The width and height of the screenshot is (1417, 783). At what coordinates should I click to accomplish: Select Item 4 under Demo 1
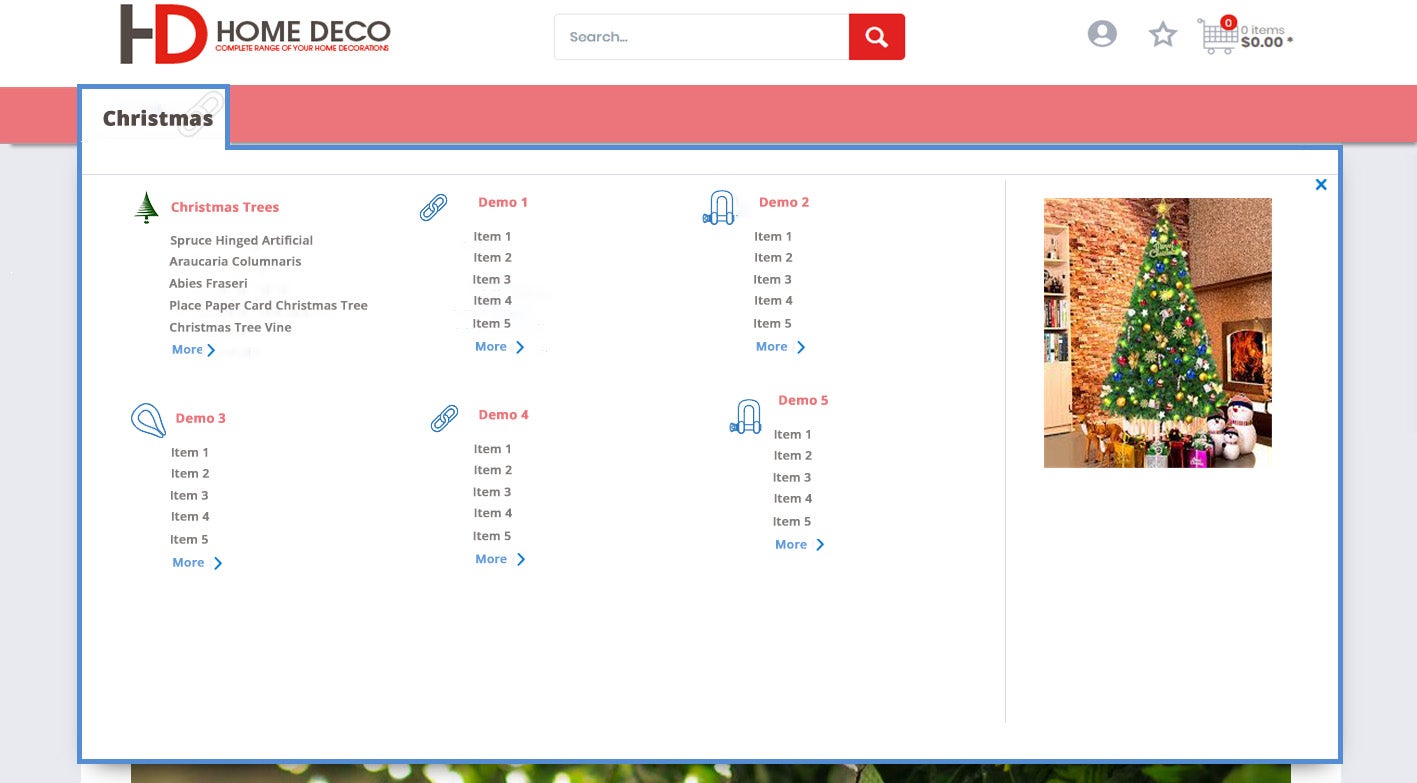(493, 301)
